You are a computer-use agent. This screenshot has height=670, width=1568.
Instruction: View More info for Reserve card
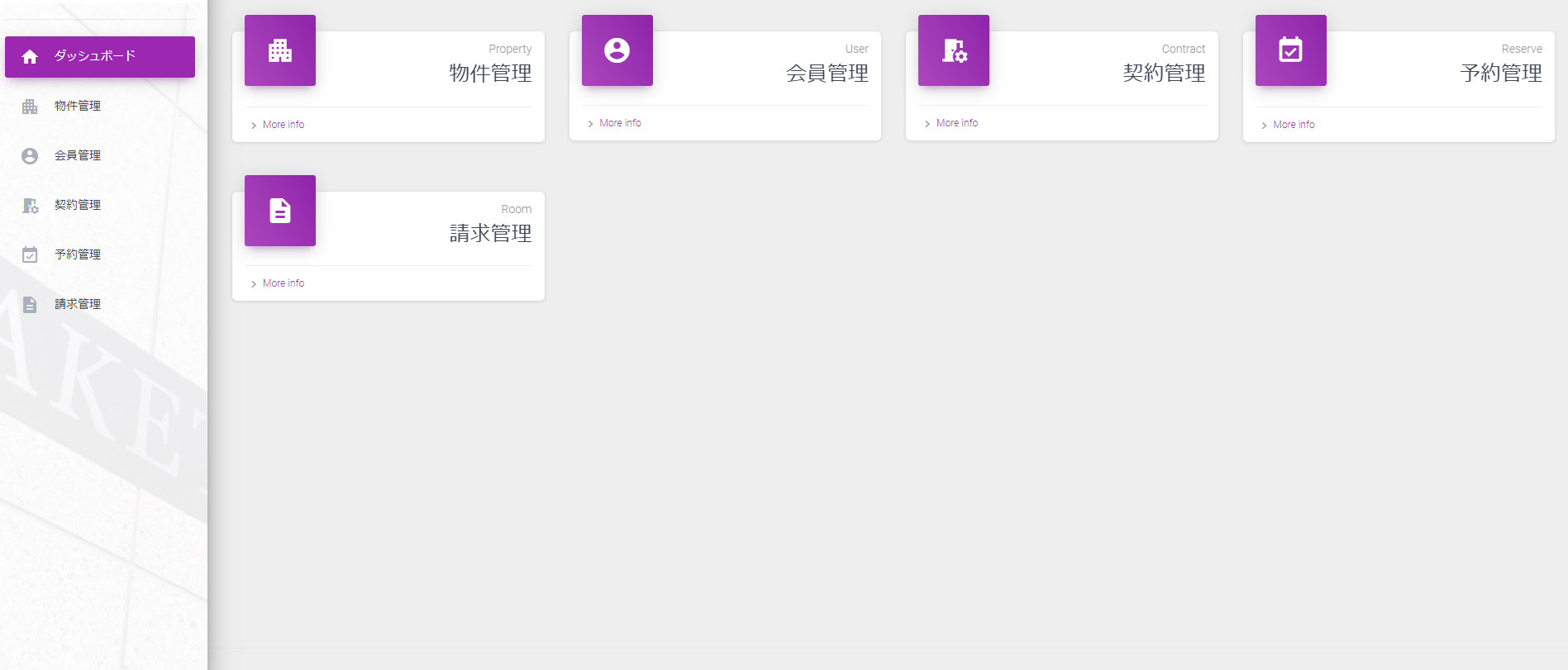(1294, 125)
